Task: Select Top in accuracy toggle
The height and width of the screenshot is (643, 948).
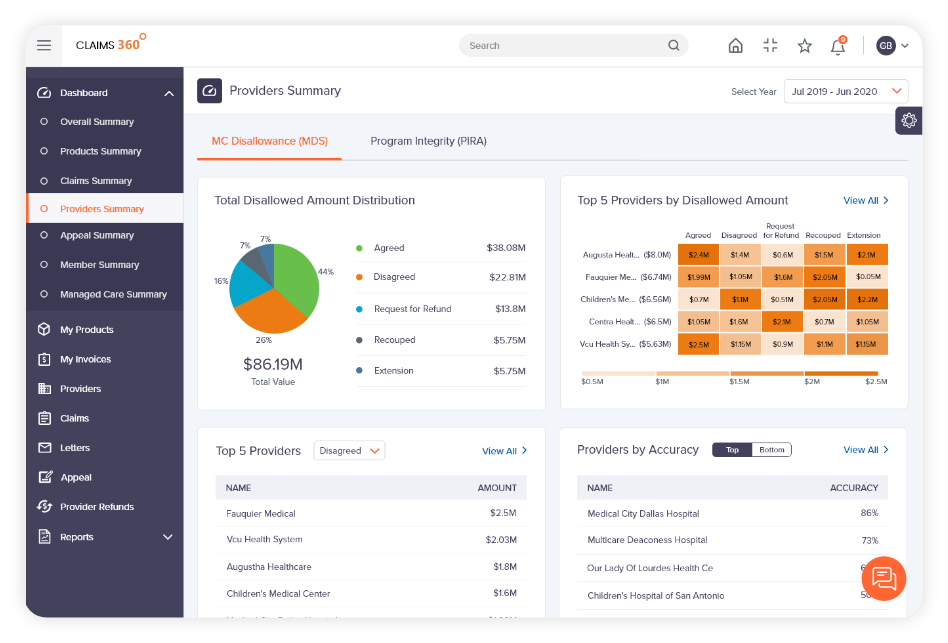Action: point(732,450)
